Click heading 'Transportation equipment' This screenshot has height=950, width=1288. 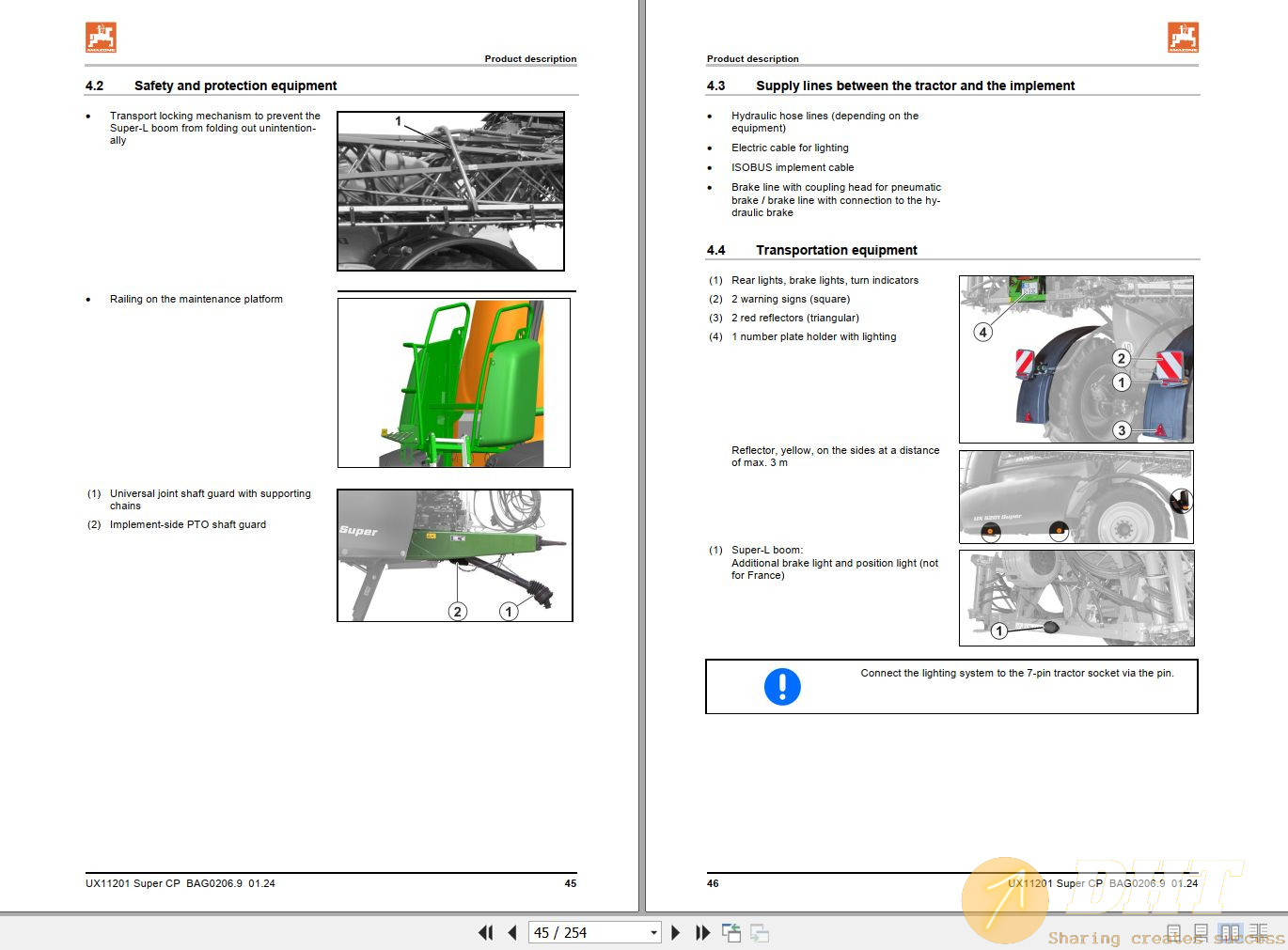pyautogui.click(x=837, y=250)
